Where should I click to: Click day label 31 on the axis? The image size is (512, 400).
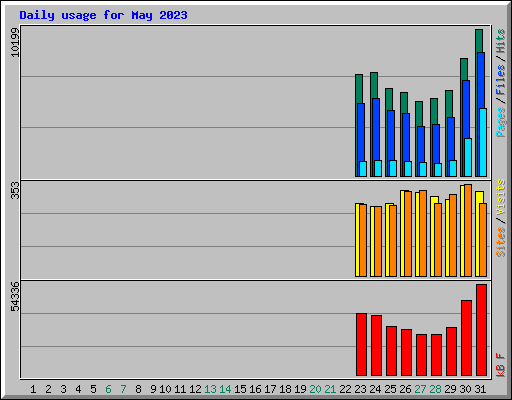pyautogui.click(x=480, y=389)
